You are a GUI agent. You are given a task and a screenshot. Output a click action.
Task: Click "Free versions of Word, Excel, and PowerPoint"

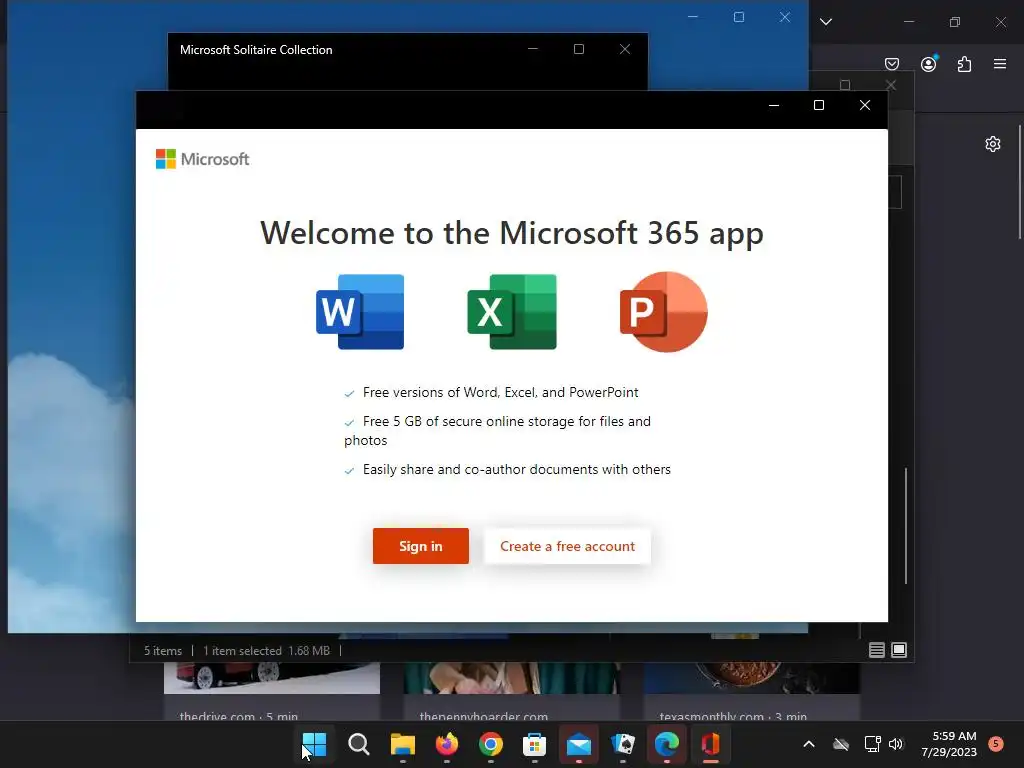pos(500,392)
